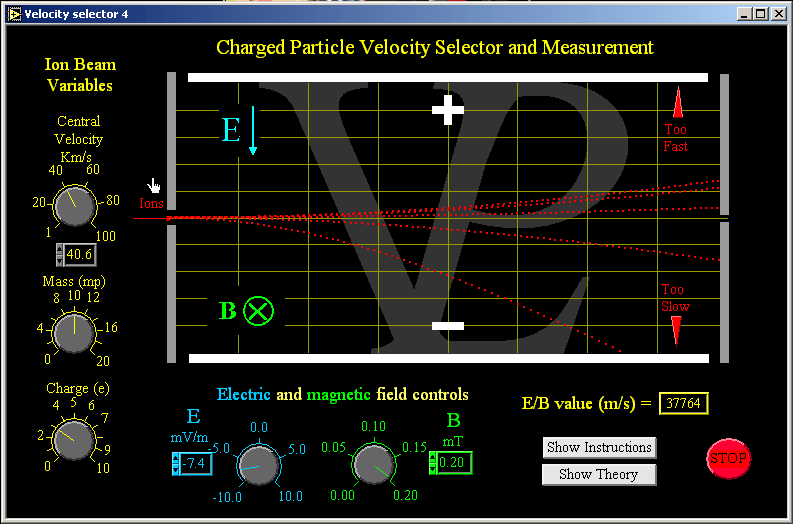Click the white plus sign on top plate
This screenshot has width=793, height=524.
(x=448, y=110)
